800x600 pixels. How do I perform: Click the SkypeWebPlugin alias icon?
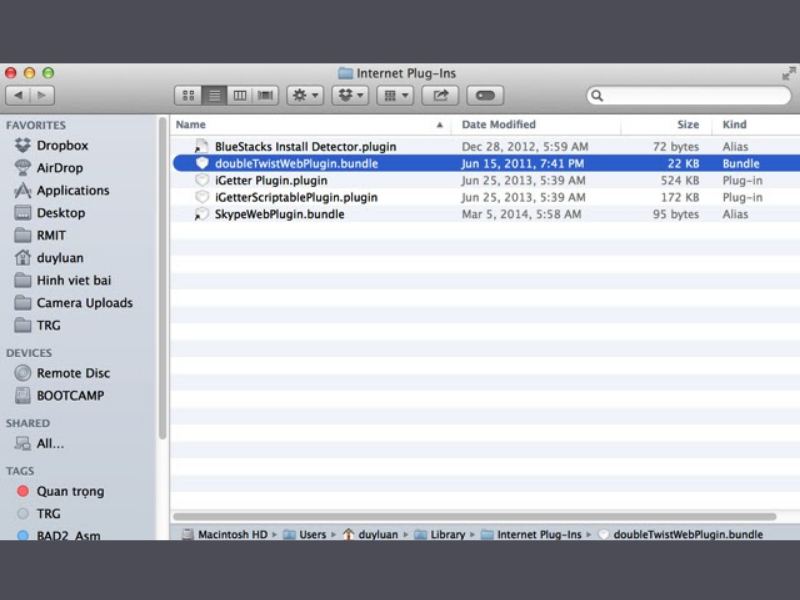click(202, 214)
